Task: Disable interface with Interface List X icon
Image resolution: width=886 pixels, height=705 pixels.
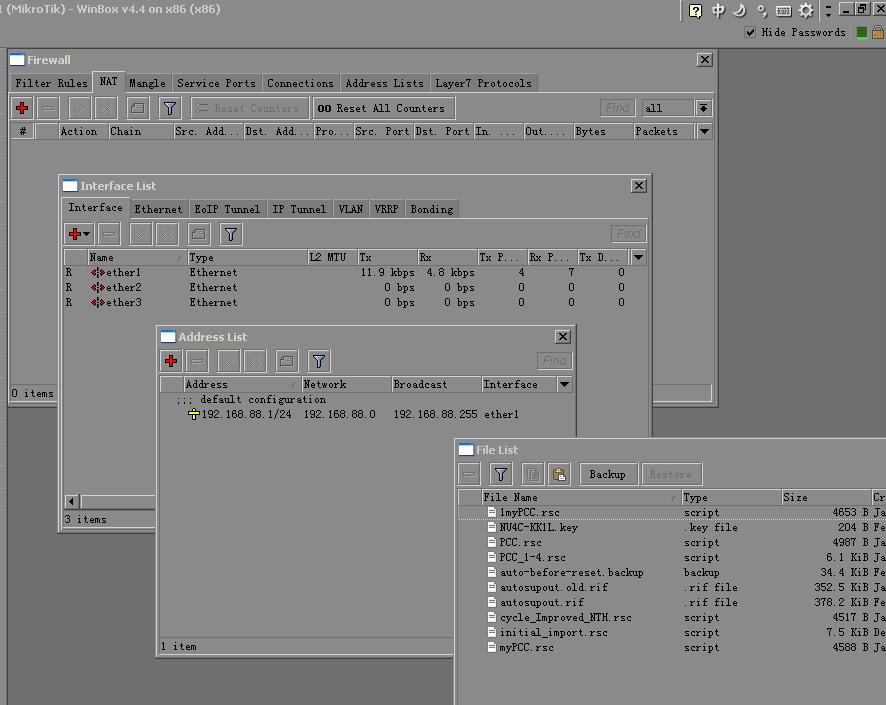Action: (167, 234)
